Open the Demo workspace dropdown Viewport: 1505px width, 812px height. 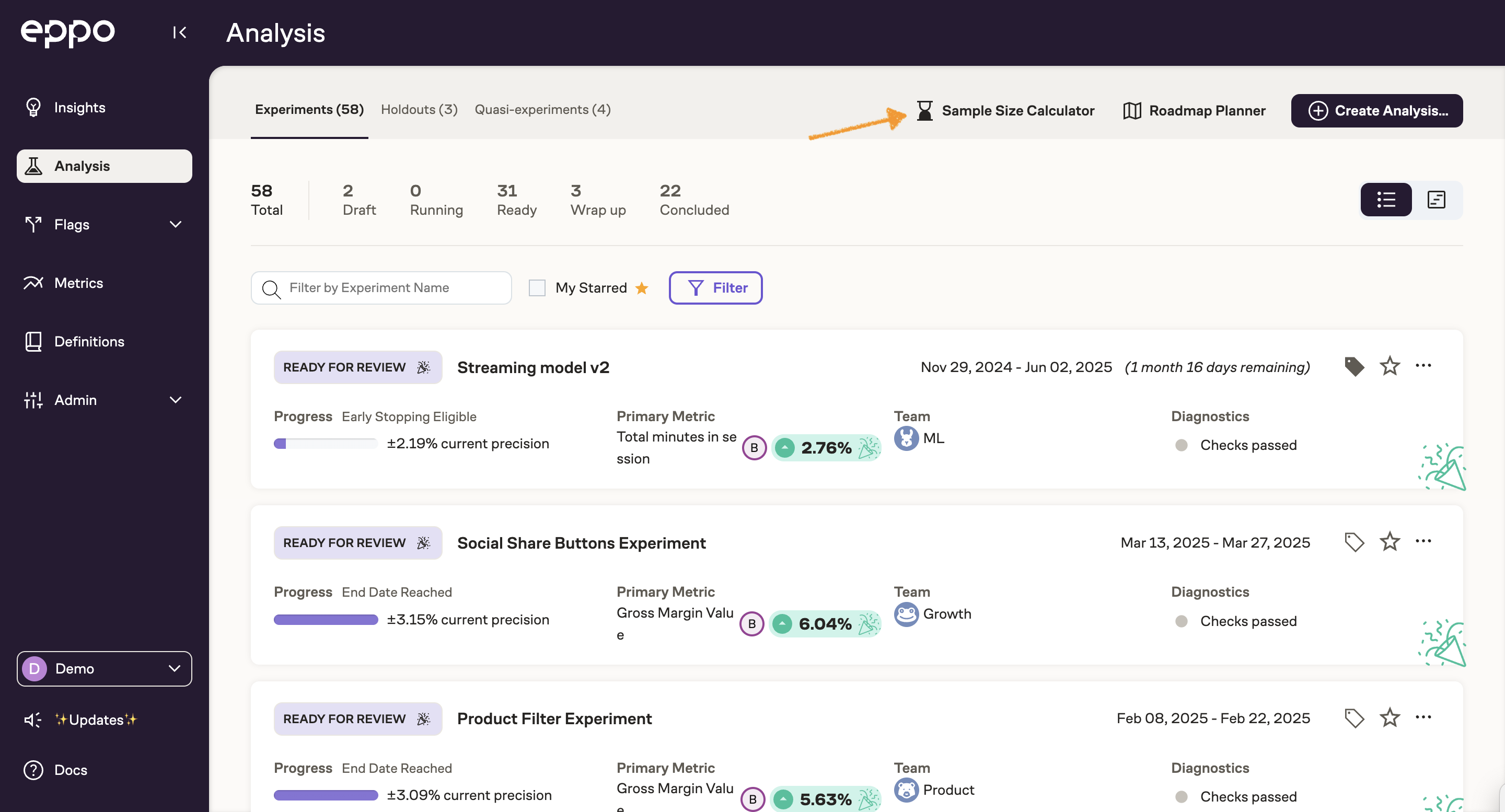click(x=104, y=668)
